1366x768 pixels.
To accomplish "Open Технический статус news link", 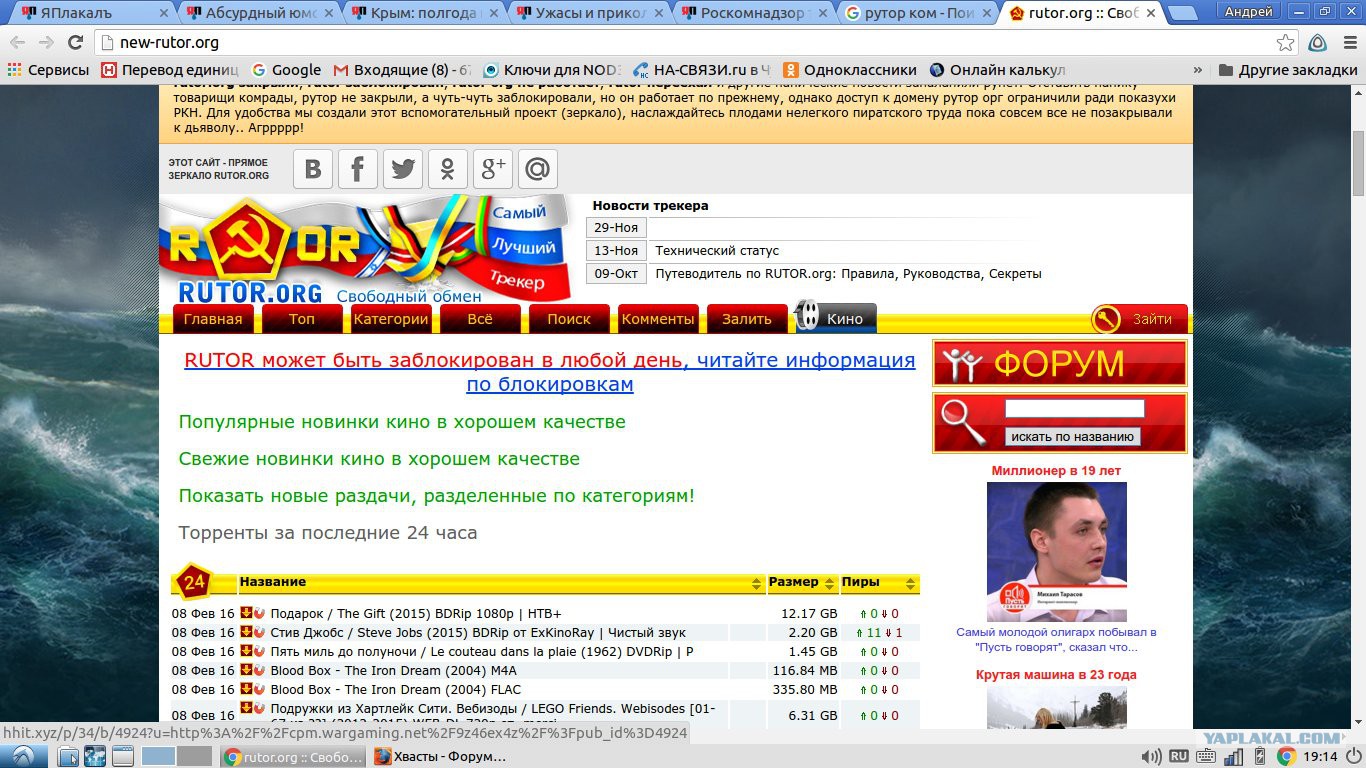I will (x=717, y=251).
